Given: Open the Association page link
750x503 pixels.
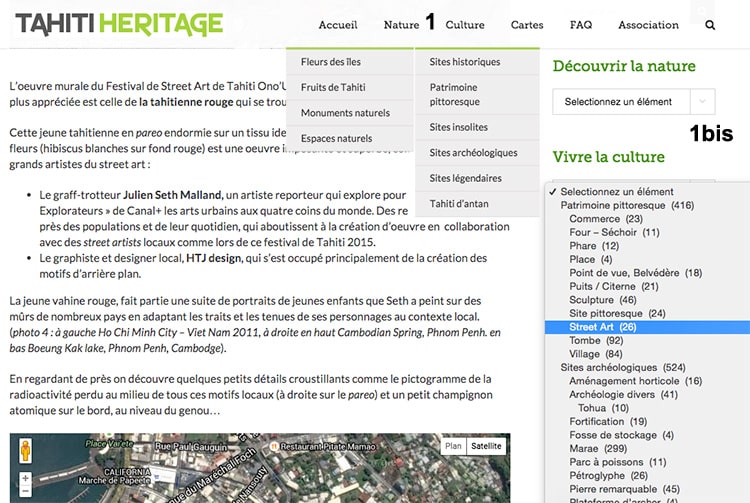Looking at the screenshot, I should coord(648,25).
